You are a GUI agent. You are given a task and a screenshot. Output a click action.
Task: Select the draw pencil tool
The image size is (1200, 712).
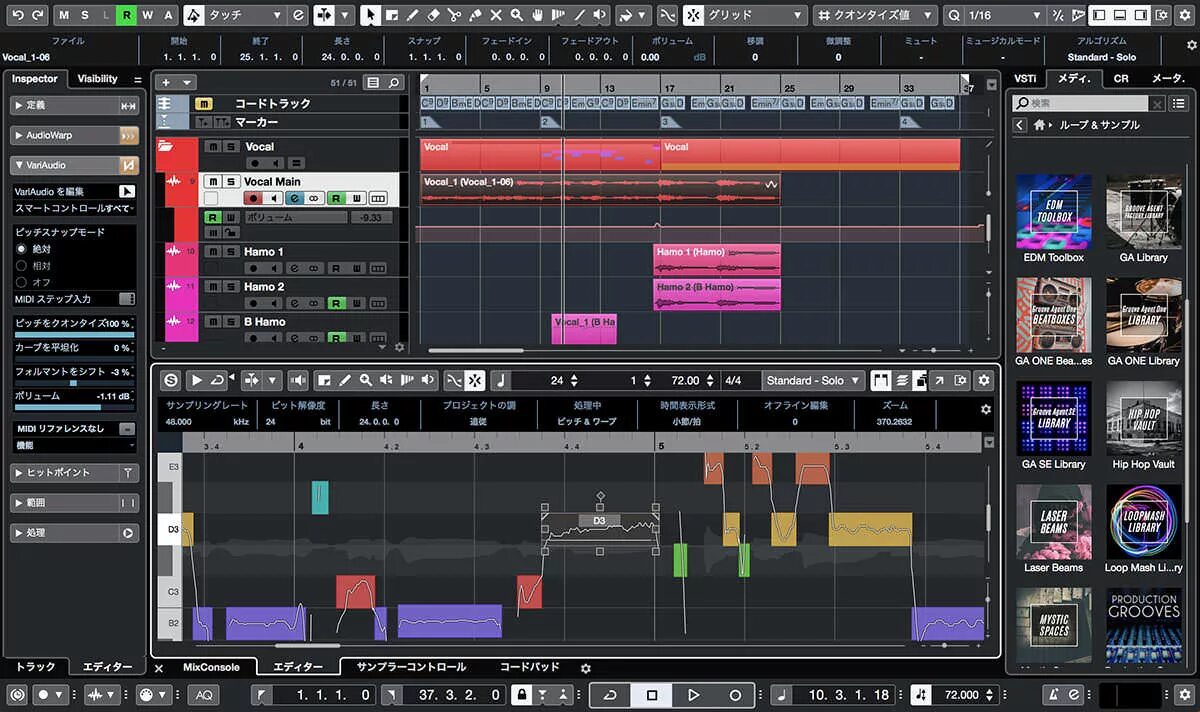[412, 15]
